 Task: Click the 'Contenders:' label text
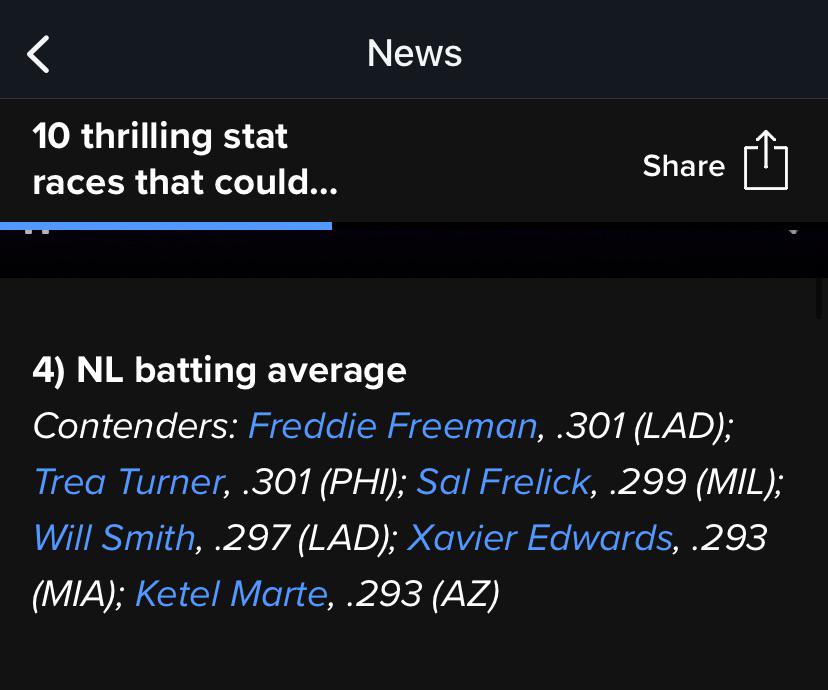coord(135,426)
